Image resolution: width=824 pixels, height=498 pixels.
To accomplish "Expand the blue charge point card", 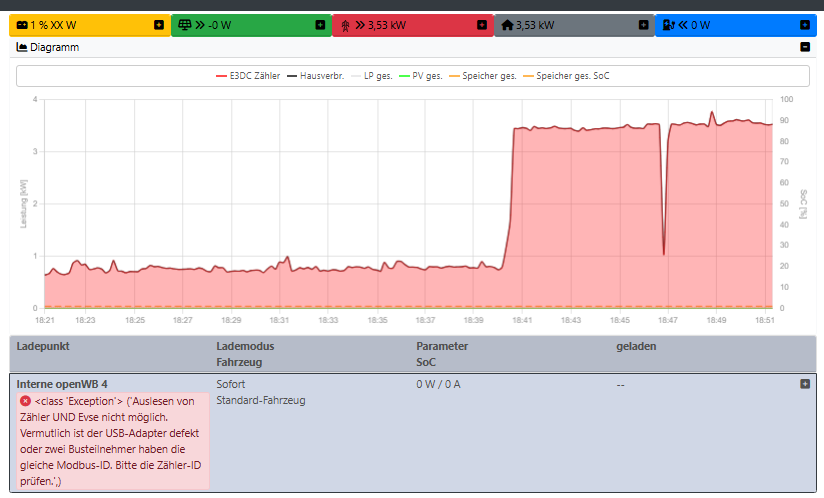I will (x=805, y=25).
